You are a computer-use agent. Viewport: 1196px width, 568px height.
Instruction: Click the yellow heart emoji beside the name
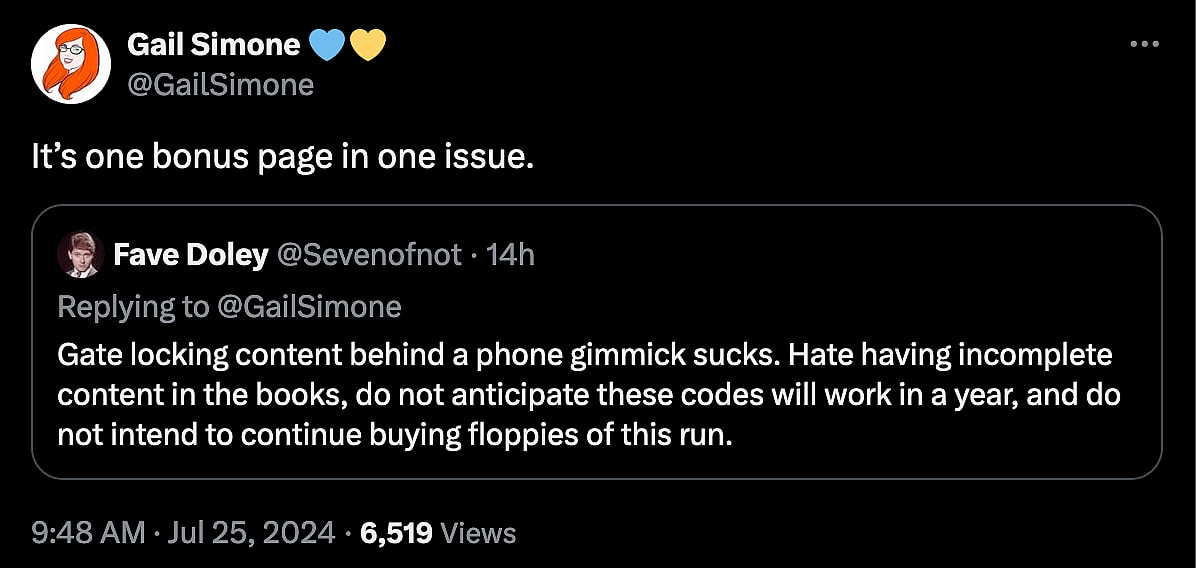368,45
